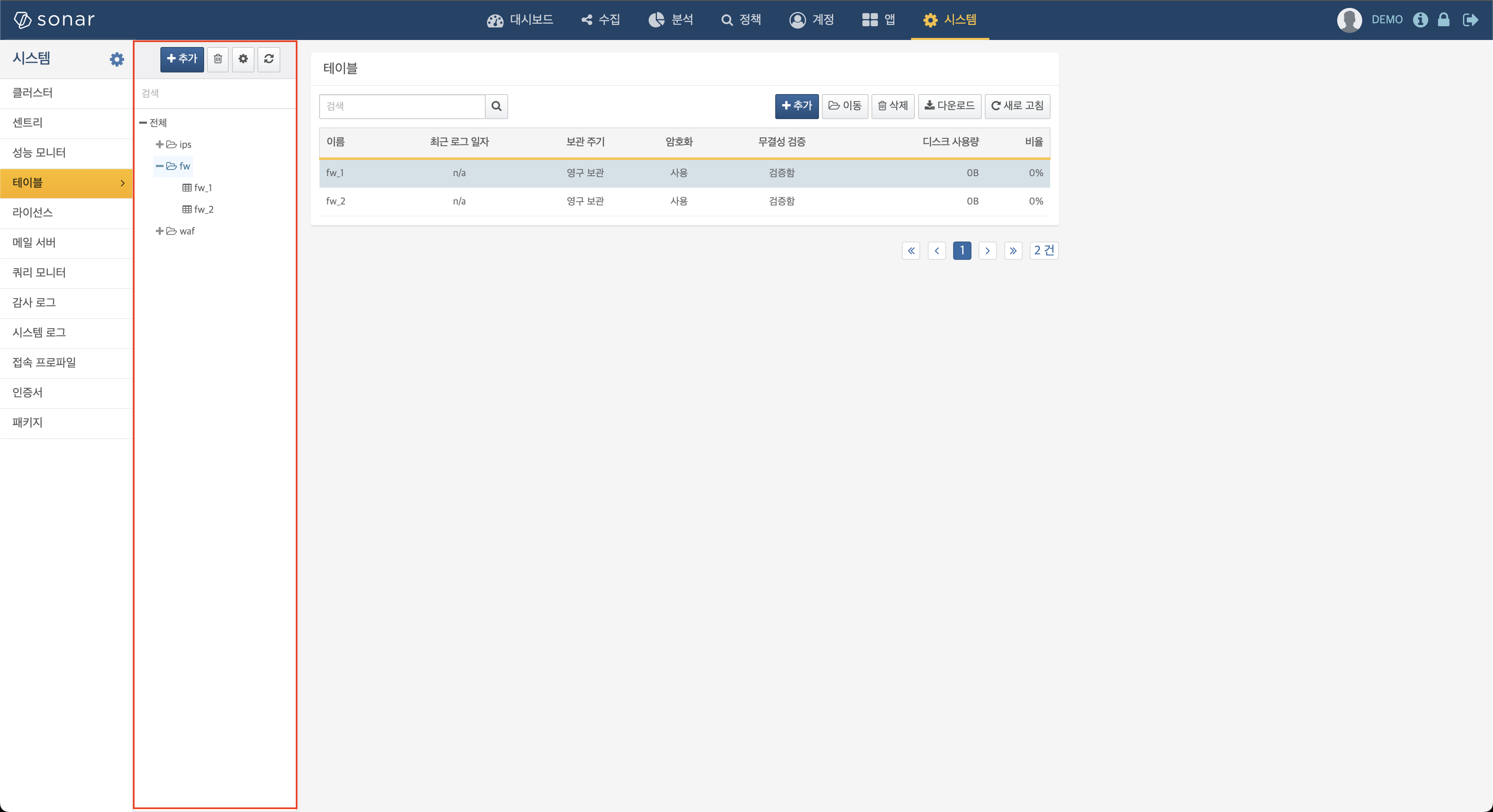Open the 계정 menu
Viewport: 1493px width, 812px height.
pos(811,20)
